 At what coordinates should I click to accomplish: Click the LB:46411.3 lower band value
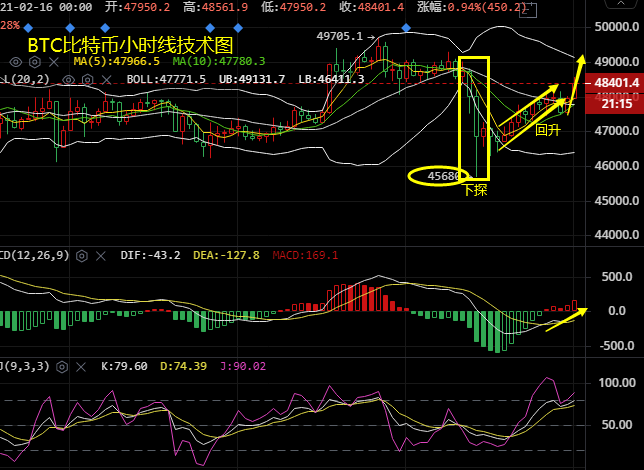(331, 79)
